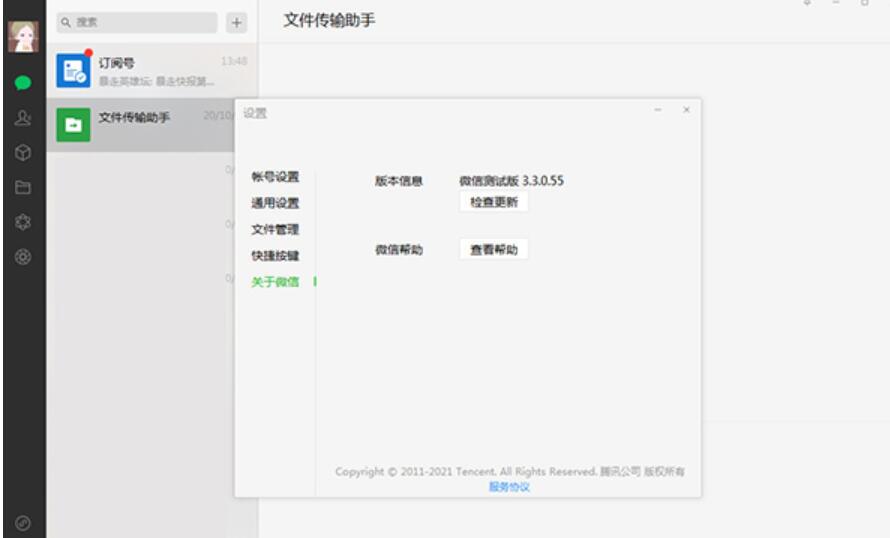
Task: Click the Tencent copyright notice text
Action: [x=510, y=472]
